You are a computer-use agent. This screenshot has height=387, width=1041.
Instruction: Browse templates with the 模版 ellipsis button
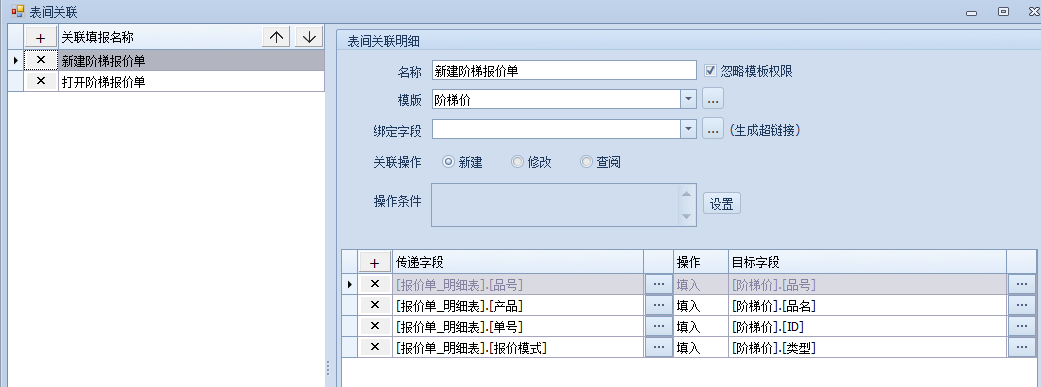click(x=713, y=100)
